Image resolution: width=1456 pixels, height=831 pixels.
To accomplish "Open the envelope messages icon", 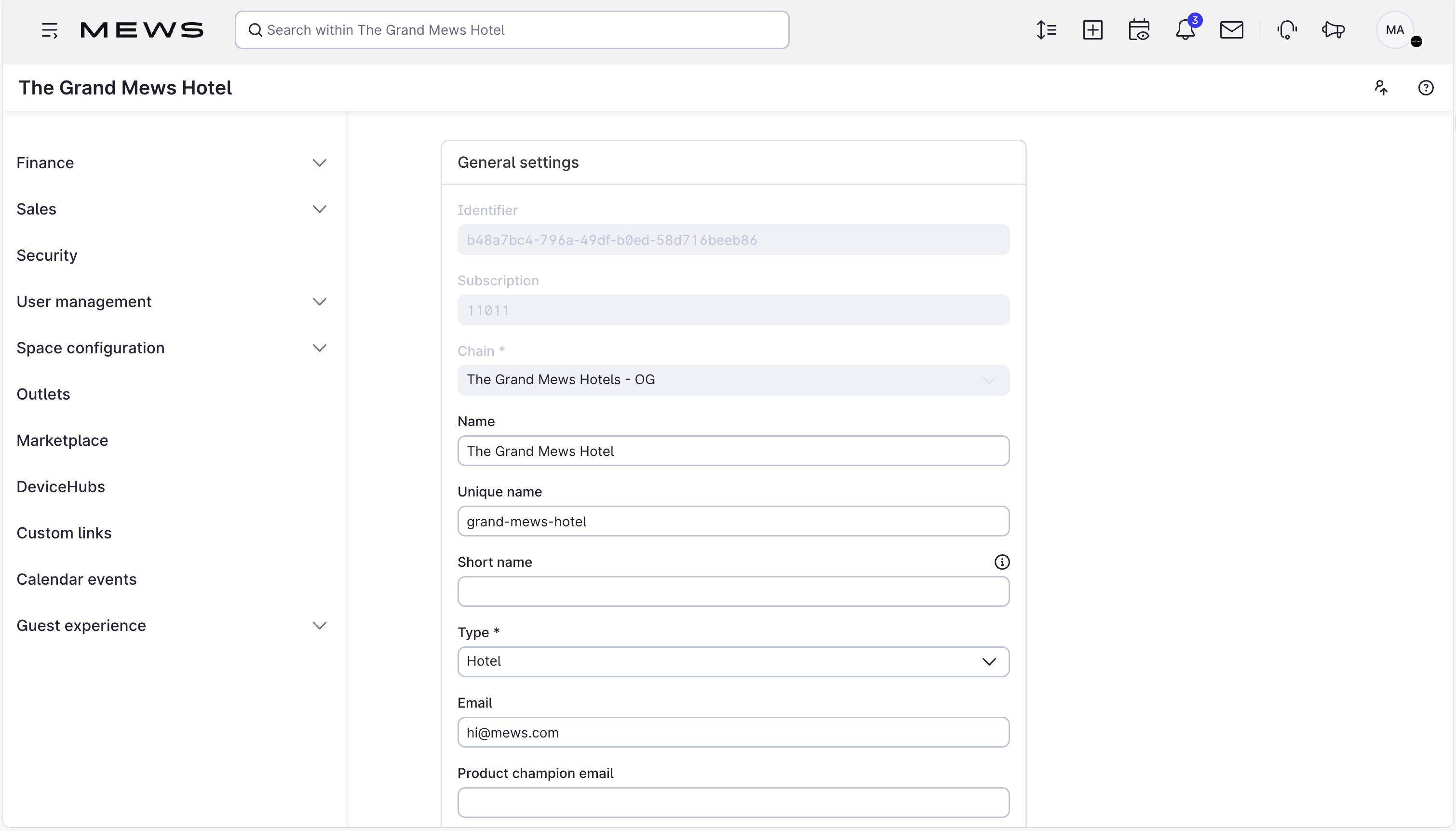I will coord(1232,30).
